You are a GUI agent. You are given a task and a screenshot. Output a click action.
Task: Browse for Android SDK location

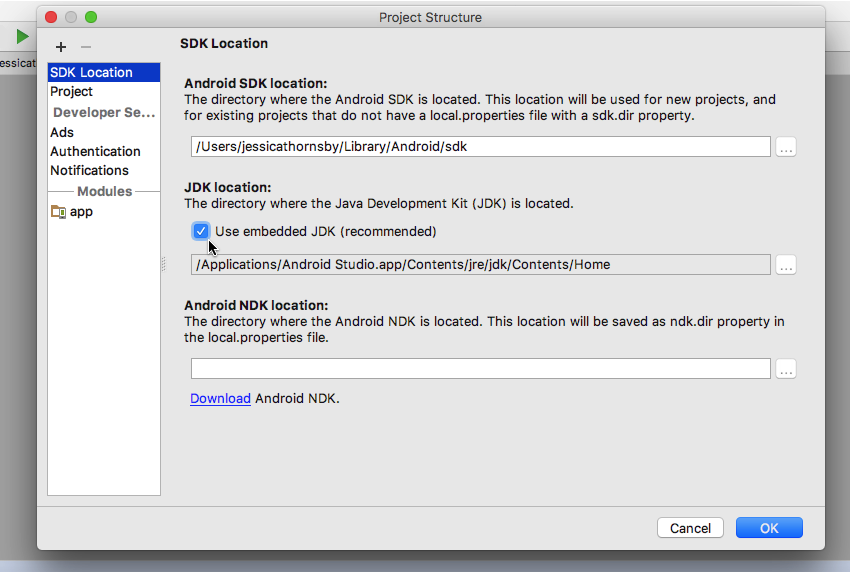(x=786, y=147)
